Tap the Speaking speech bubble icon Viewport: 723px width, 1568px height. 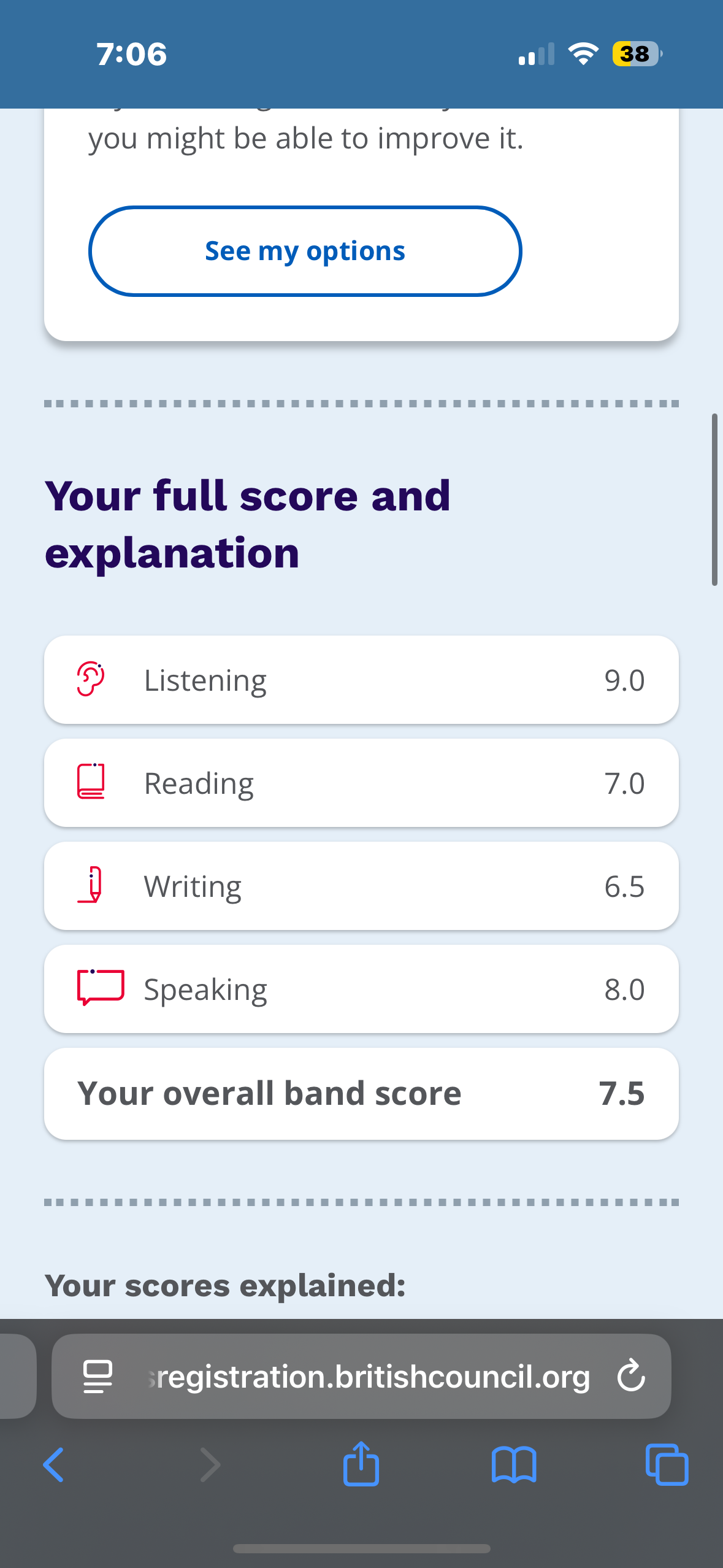click(101, 987)
